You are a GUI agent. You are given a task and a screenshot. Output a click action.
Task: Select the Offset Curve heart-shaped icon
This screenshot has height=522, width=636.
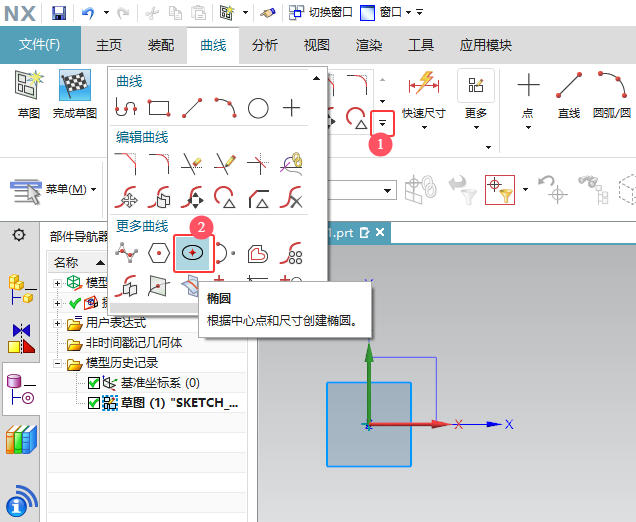pos(258,254)
